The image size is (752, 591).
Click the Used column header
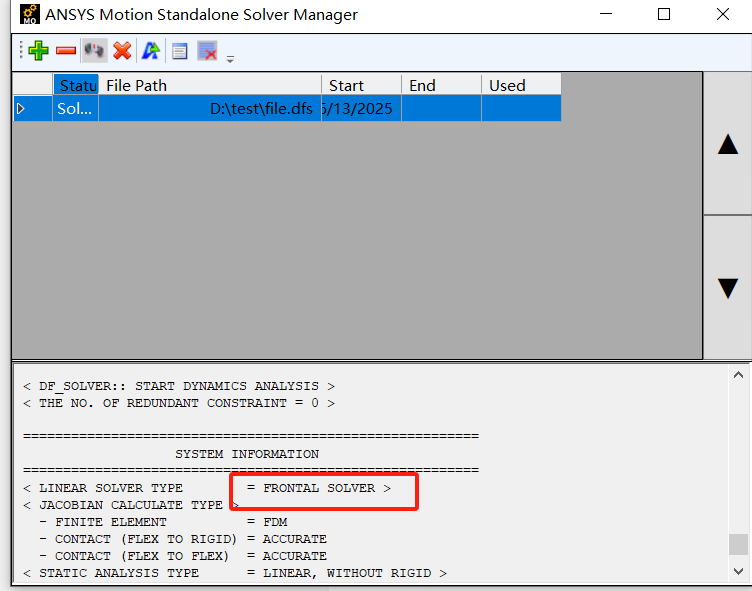(521, 85)
